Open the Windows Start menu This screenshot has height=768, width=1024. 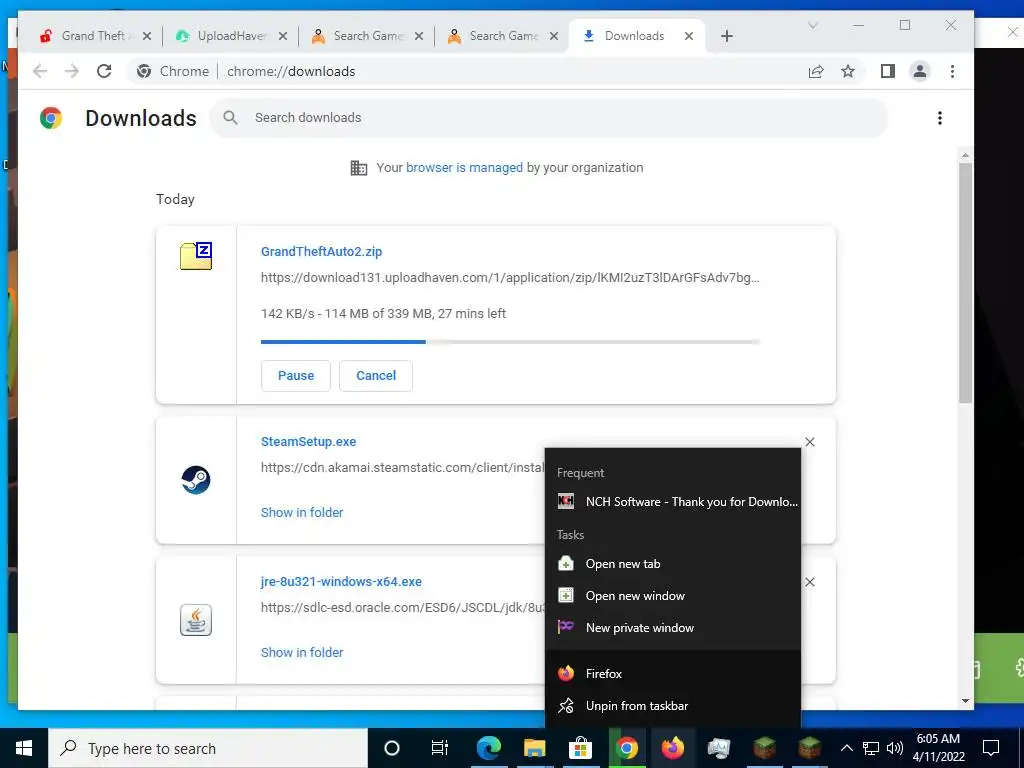(x=24, y=748)
